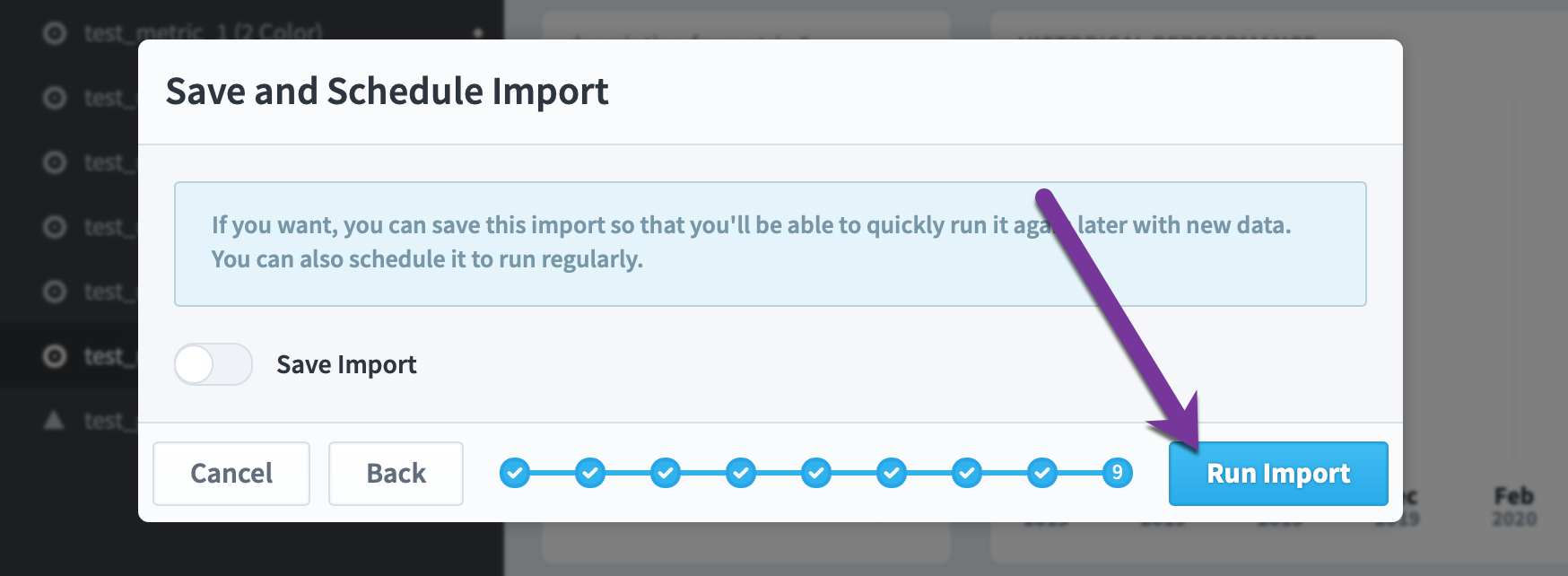1568x576 pixels.
Task: Select the first completed step checkmark
Action: (515, 473)
